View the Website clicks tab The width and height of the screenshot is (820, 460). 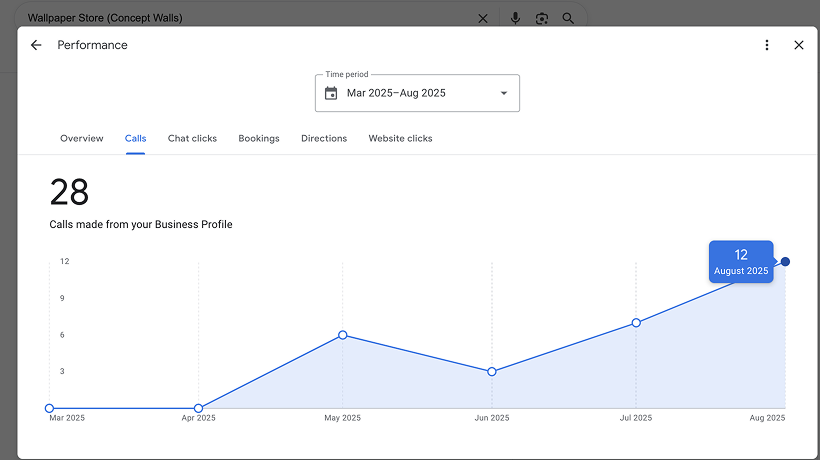point(400,138)
